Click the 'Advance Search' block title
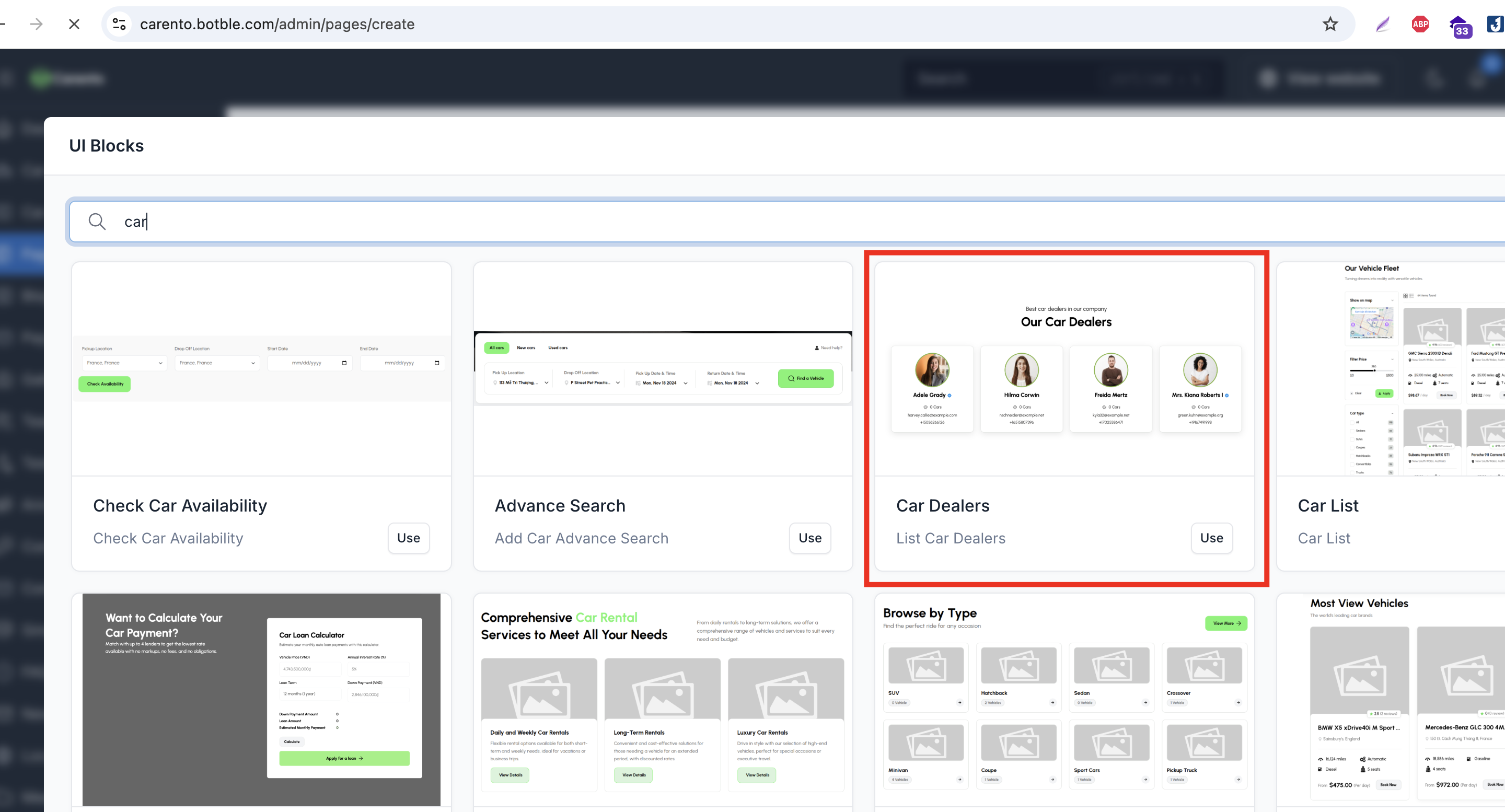Image resolution: width=1505 pixels, height=812 pixels. coord(560,505)
